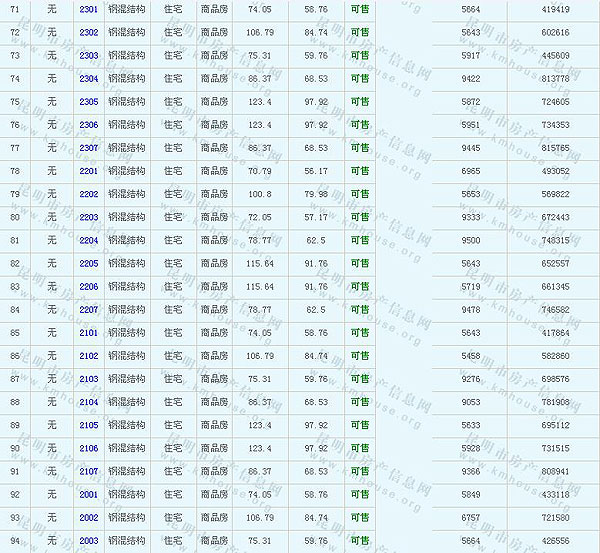Click the 2101 room number

(88, 333)
